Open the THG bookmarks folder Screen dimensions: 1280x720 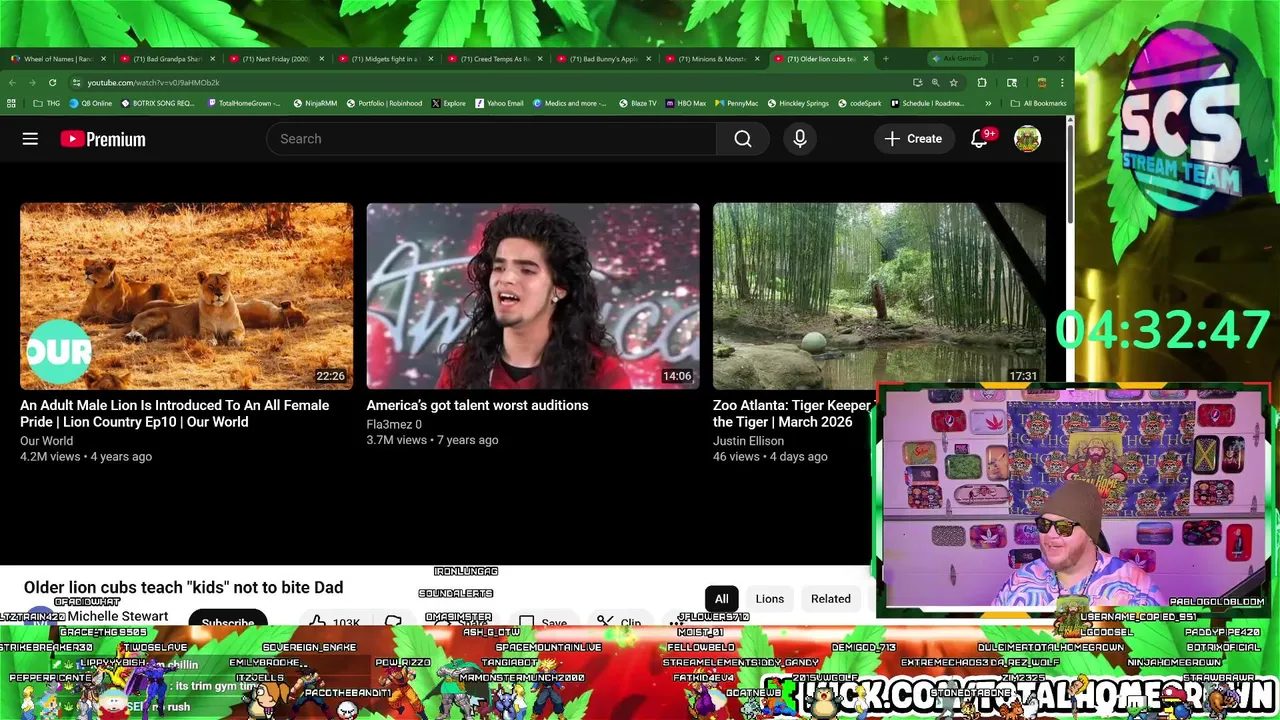point(46,103)
